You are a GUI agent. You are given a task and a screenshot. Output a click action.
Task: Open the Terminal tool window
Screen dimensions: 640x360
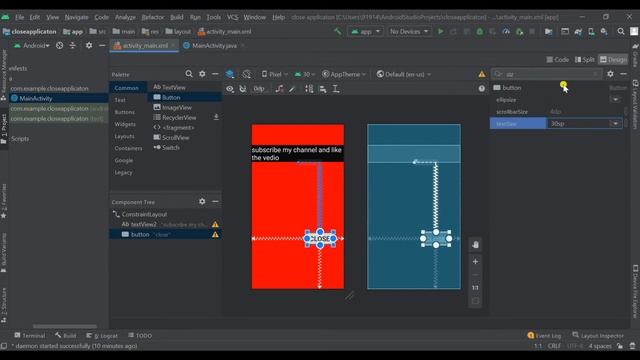[x=29, y=336]
